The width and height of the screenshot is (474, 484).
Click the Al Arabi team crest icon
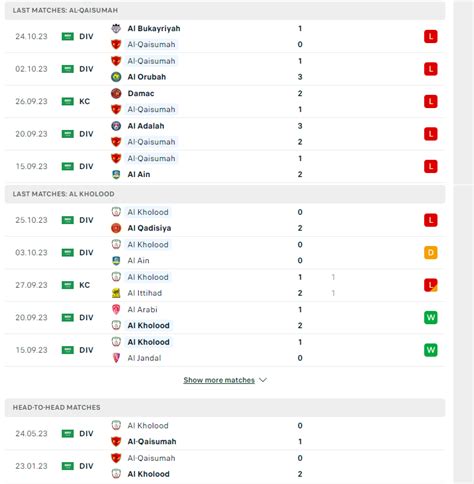tap(116, 309)
